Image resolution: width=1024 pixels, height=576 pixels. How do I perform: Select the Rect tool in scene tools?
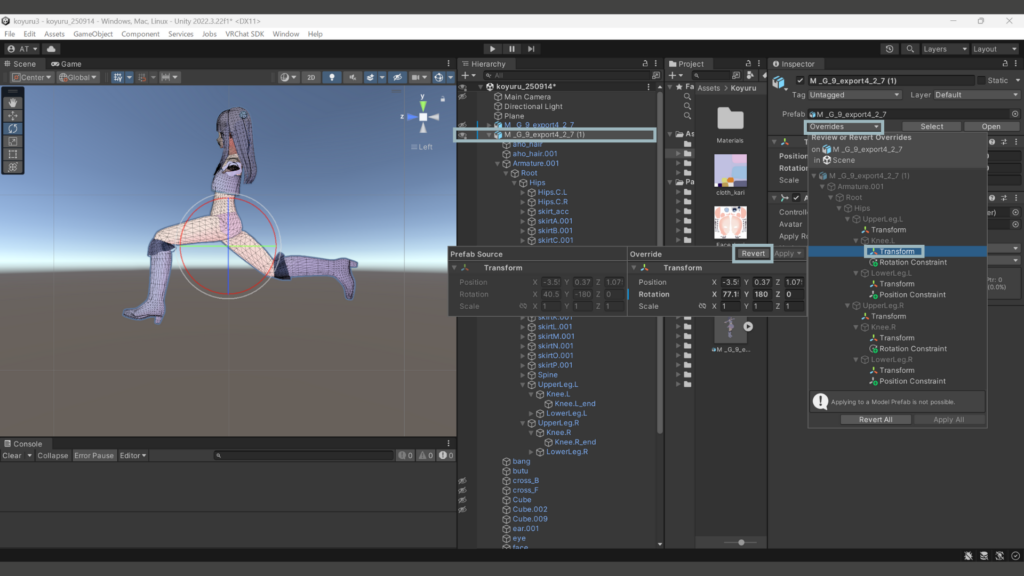tap(13, 154)
